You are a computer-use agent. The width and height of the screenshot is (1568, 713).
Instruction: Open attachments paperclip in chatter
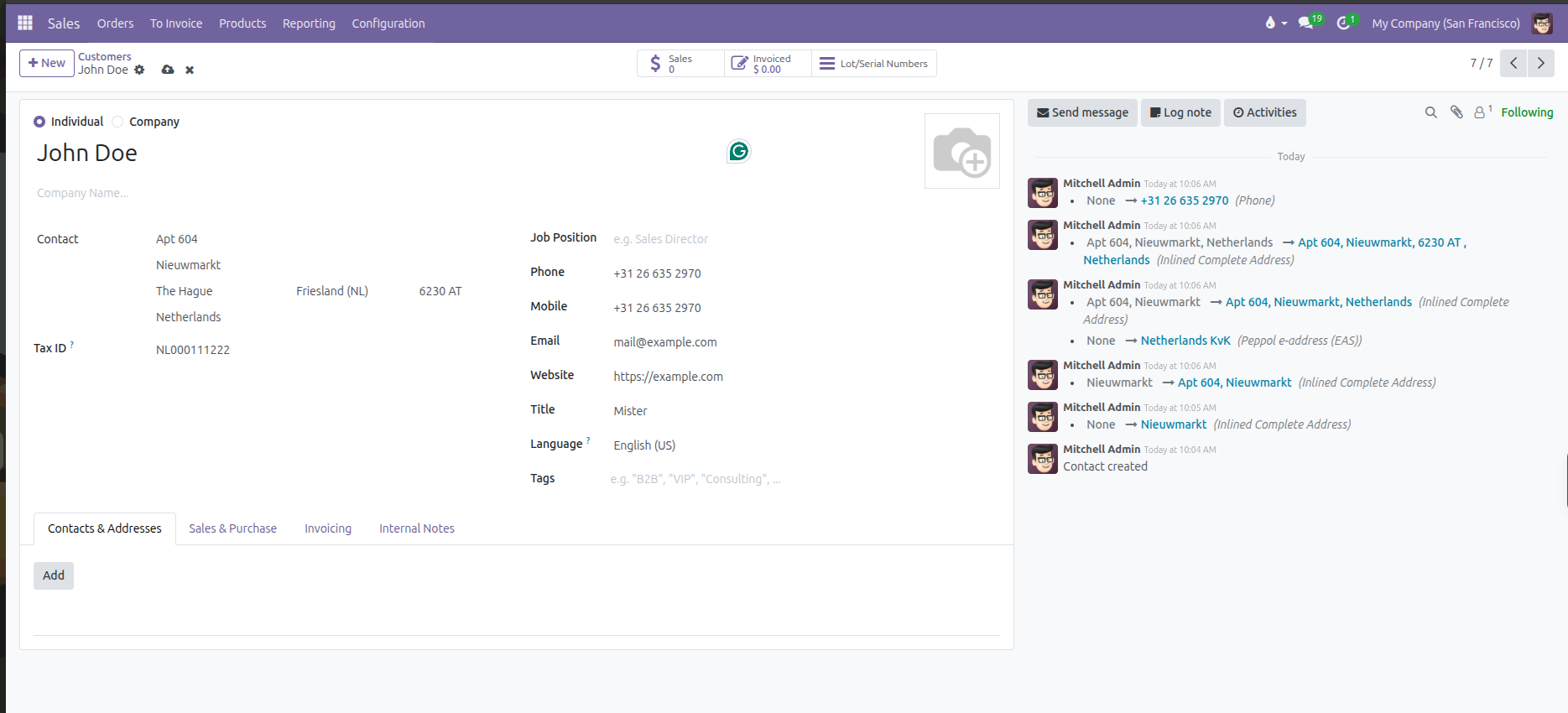1456,112
